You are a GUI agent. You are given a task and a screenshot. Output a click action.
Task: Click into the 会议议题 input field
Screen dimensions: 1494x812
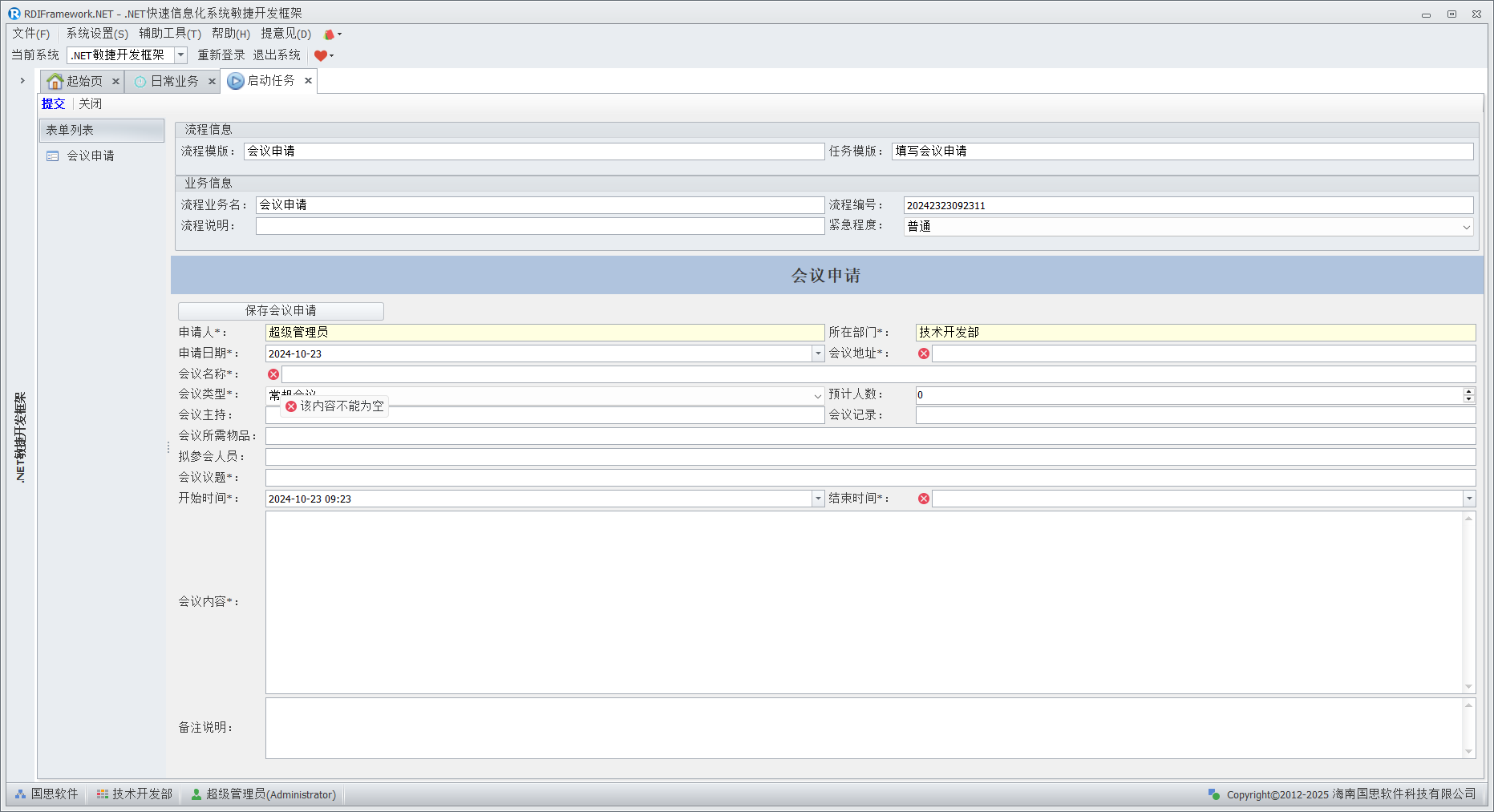coord(870,478)
